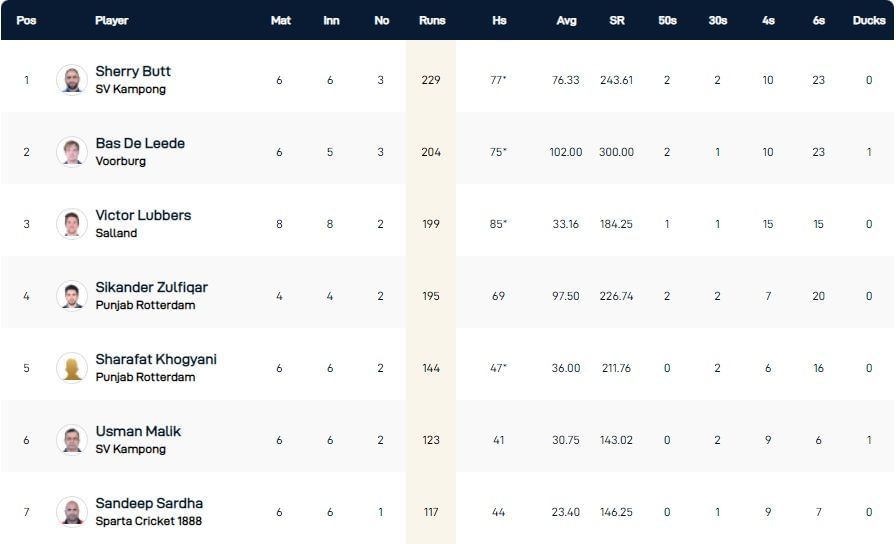
Task: Click Sharafat Khogyani's placeholder avatar
Action: 71,368
